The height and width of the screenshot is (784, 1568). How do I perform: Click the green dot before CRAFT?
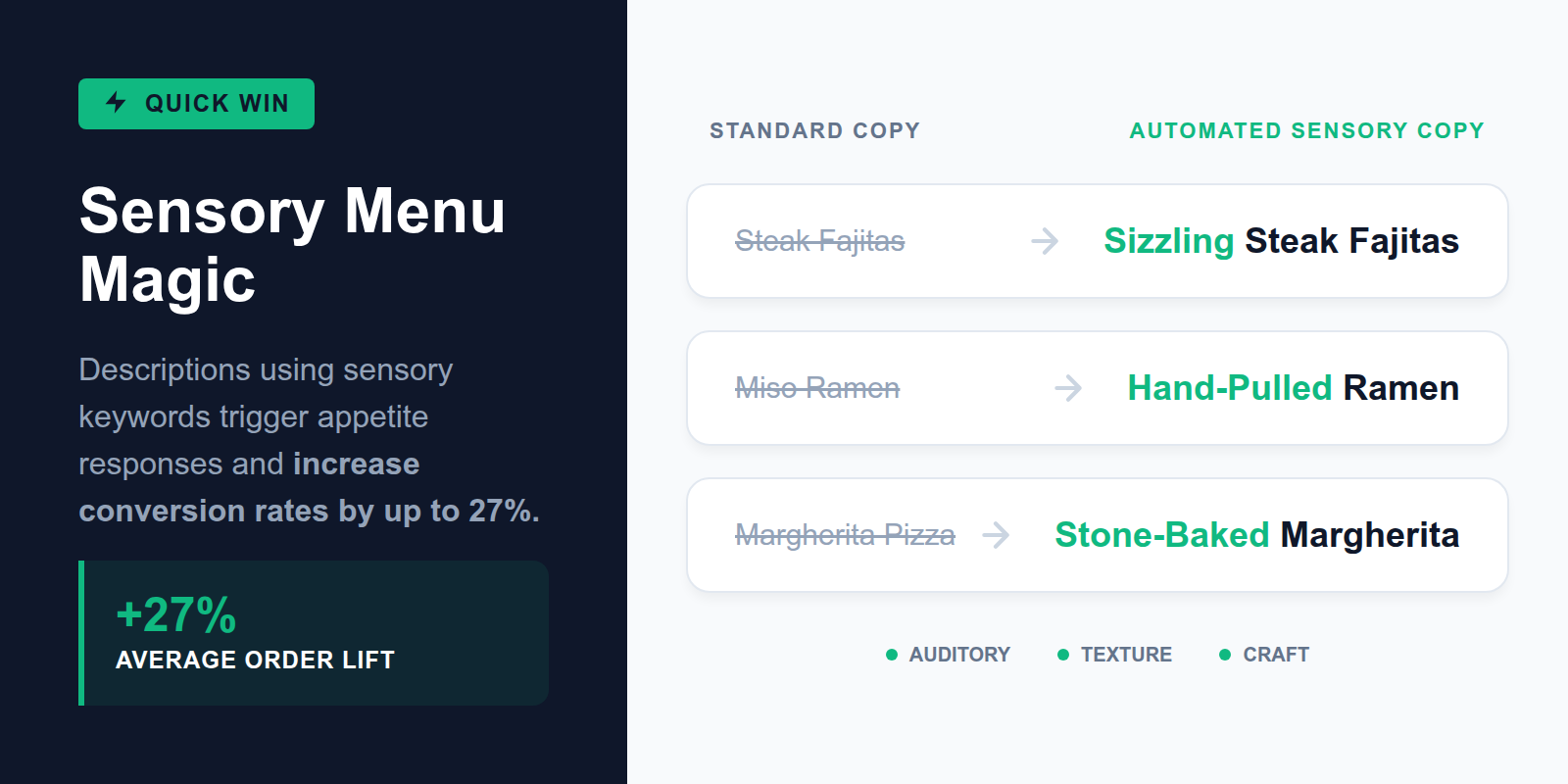point(1225,655)
